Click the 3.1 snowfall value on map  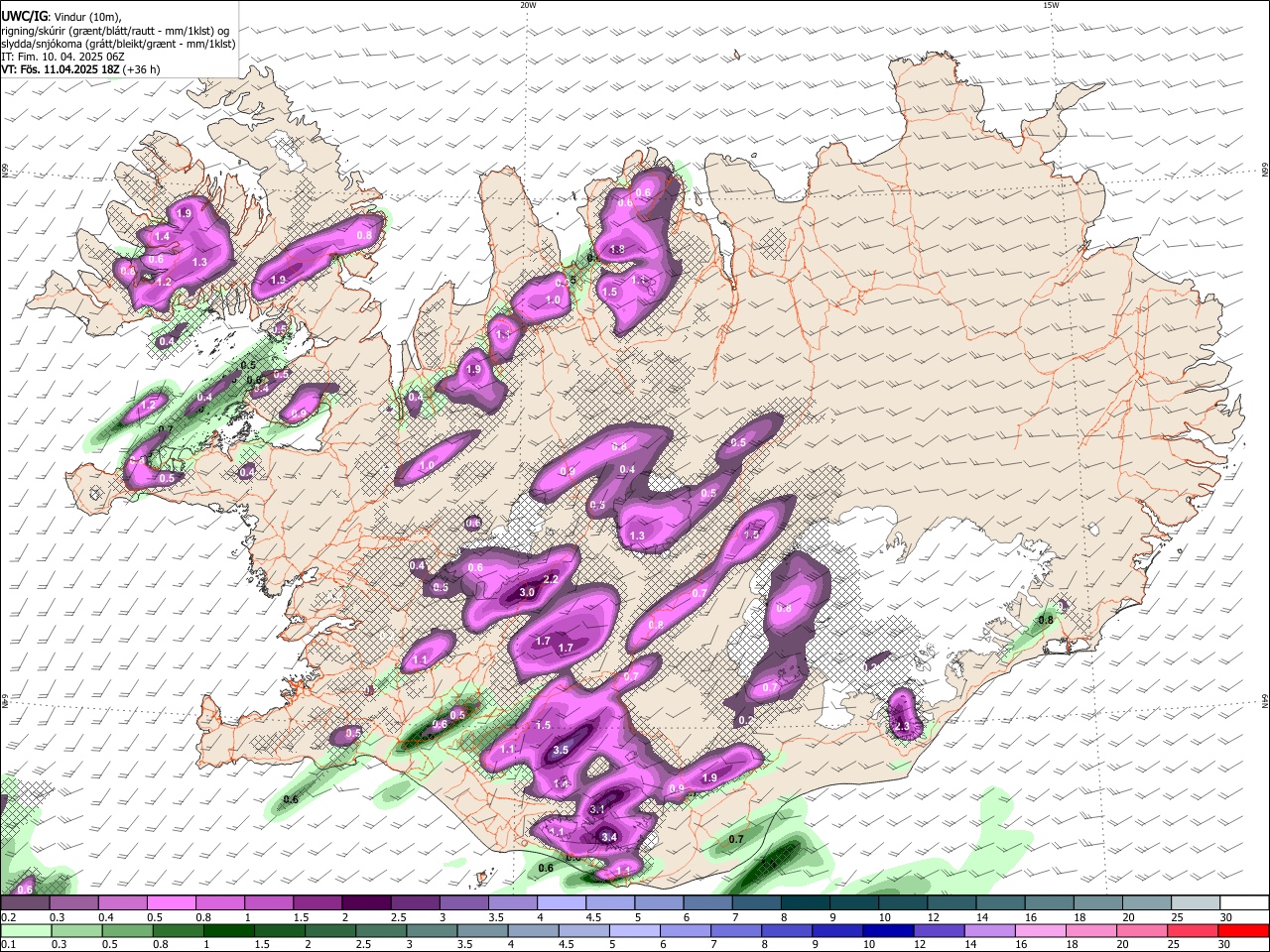pos(597,809)
